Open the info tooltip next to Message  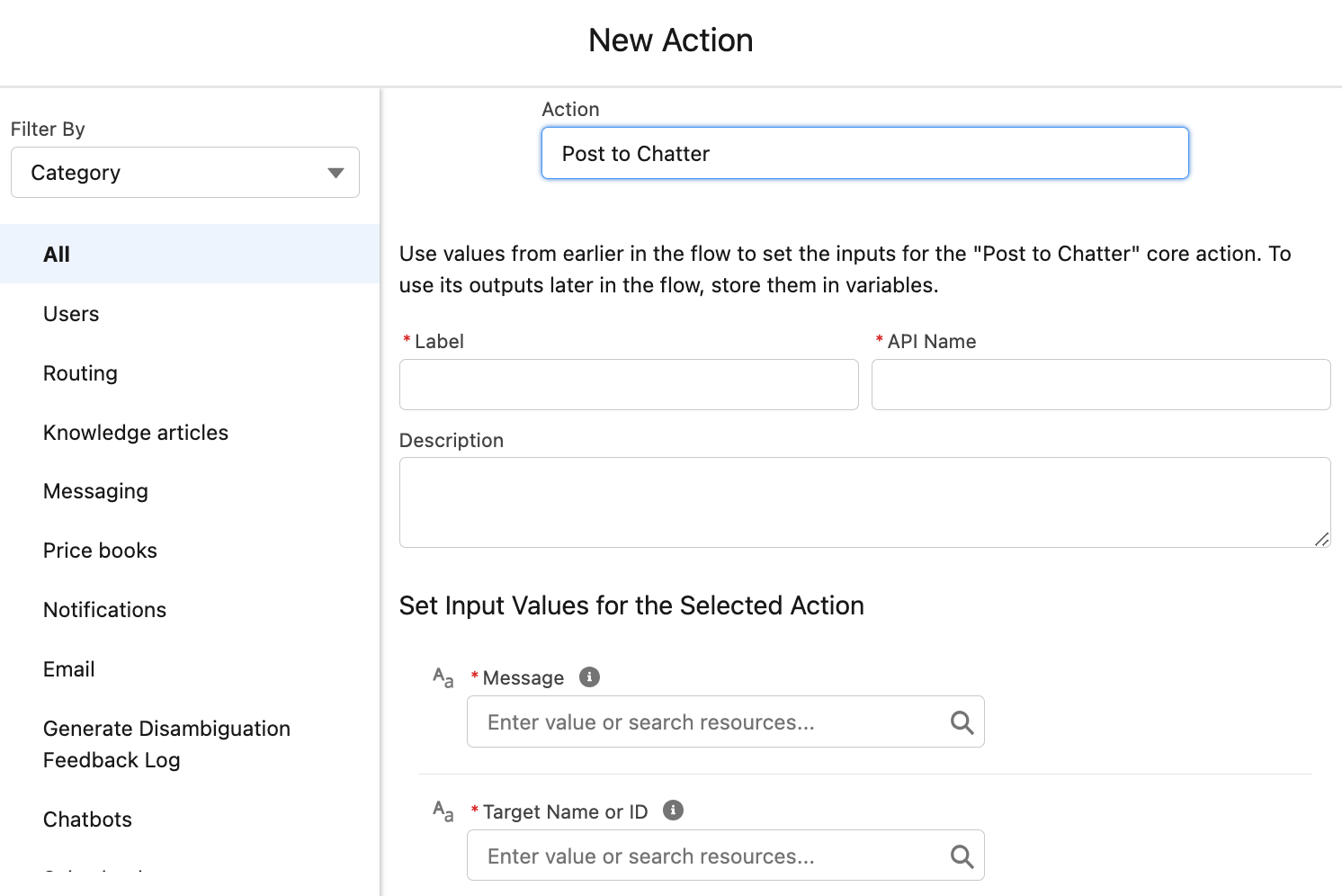point(589,676)
